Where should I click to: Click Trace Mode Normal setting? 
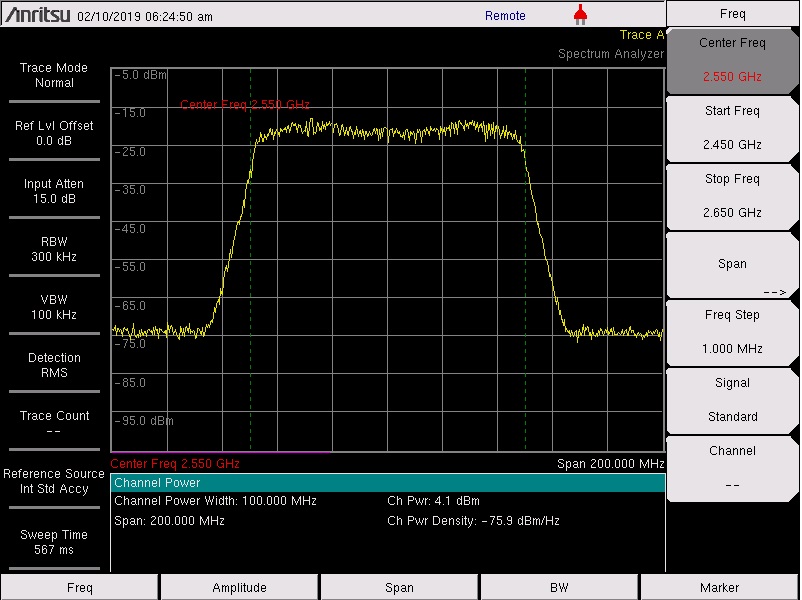click(x=54, y=75)
